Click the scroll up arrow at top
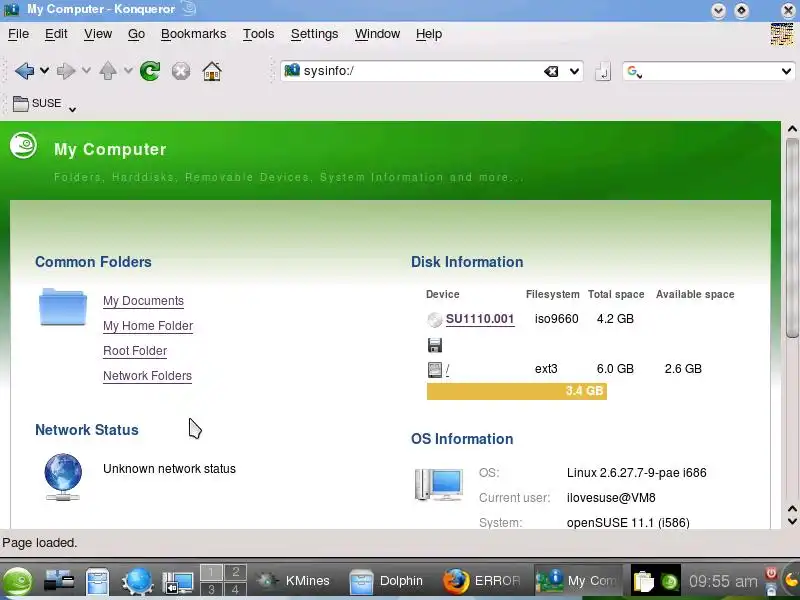The width and height of the screenshot is (800, 600). pyautogui.click(x=792, y=129)
